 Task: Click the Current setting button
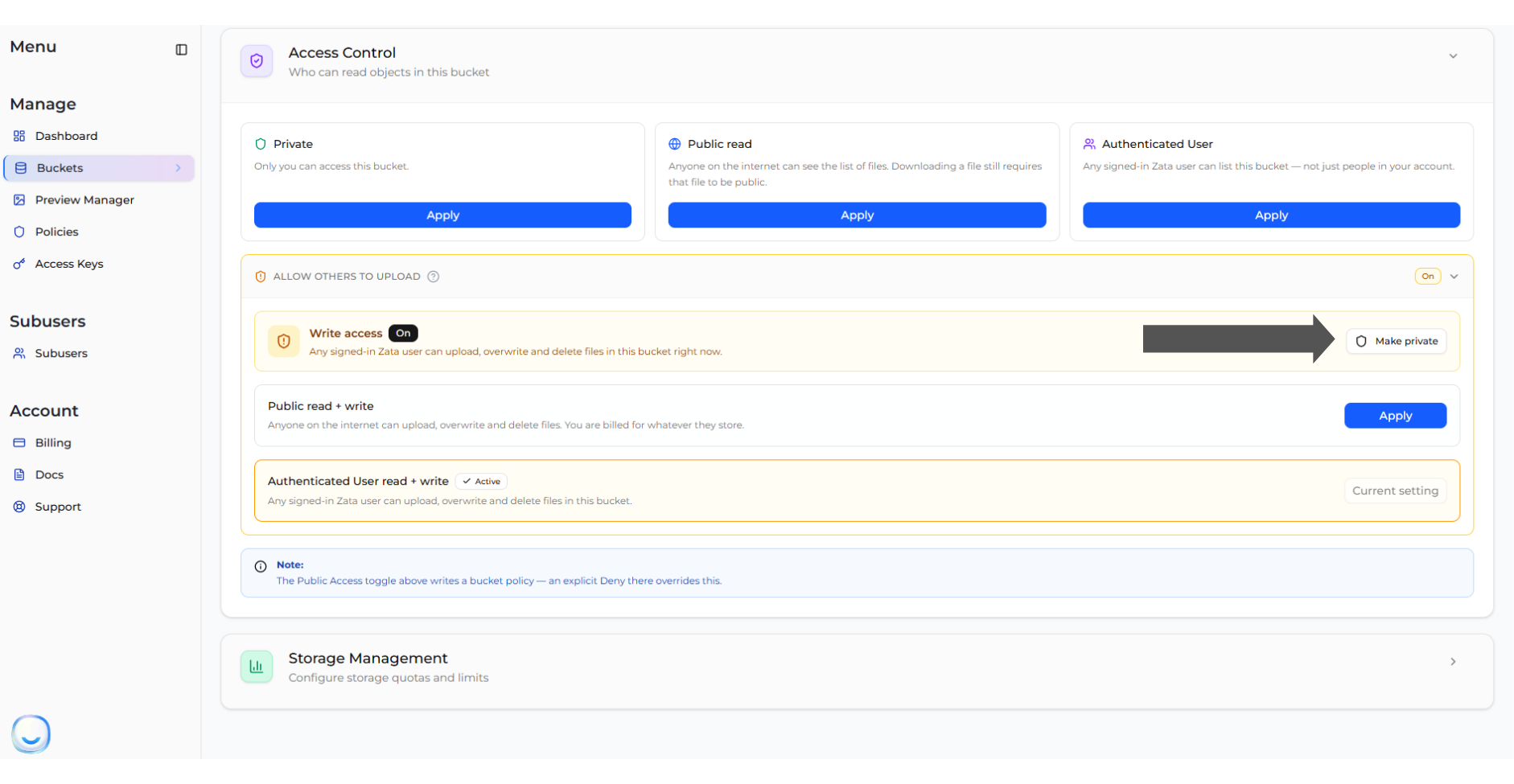(x=1395, y=491)
